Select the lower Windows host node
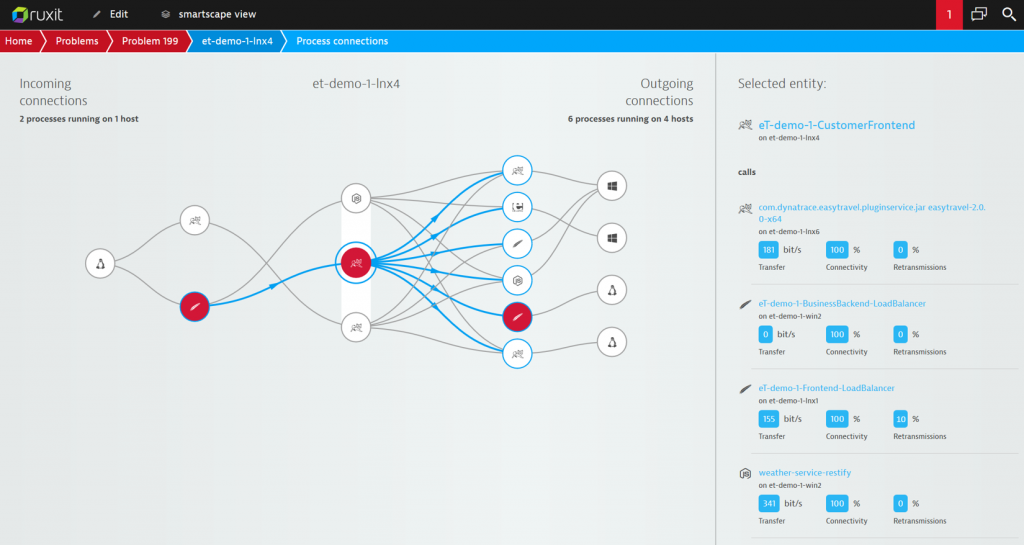Viewport: 1024px width, 545px height. pyautogui.click(x=612, y=238)
